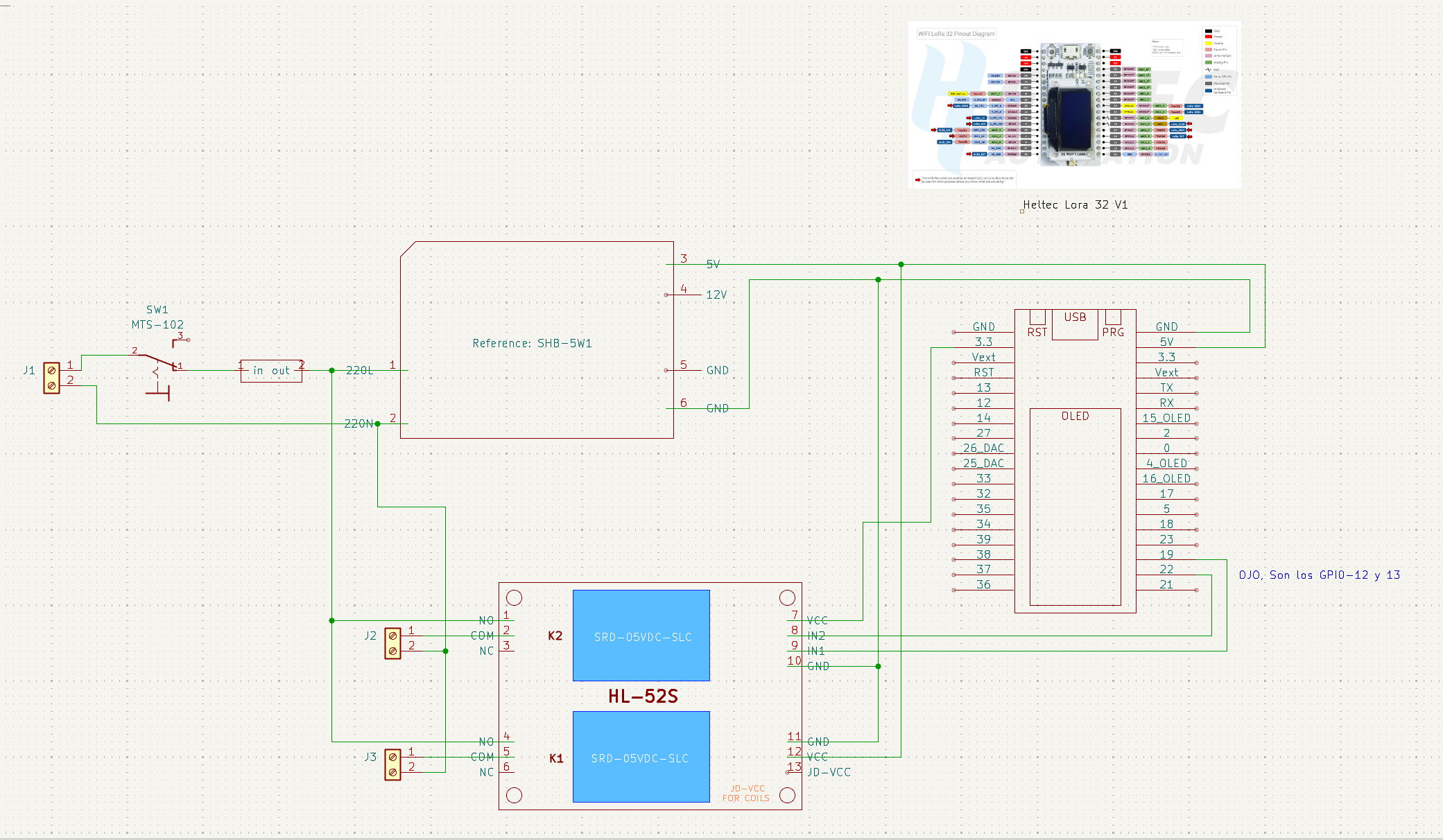The width and height of the screenshot is (1443, 840).
Task: Click the Heltec pin 27 label
Action: click(983, 432)
